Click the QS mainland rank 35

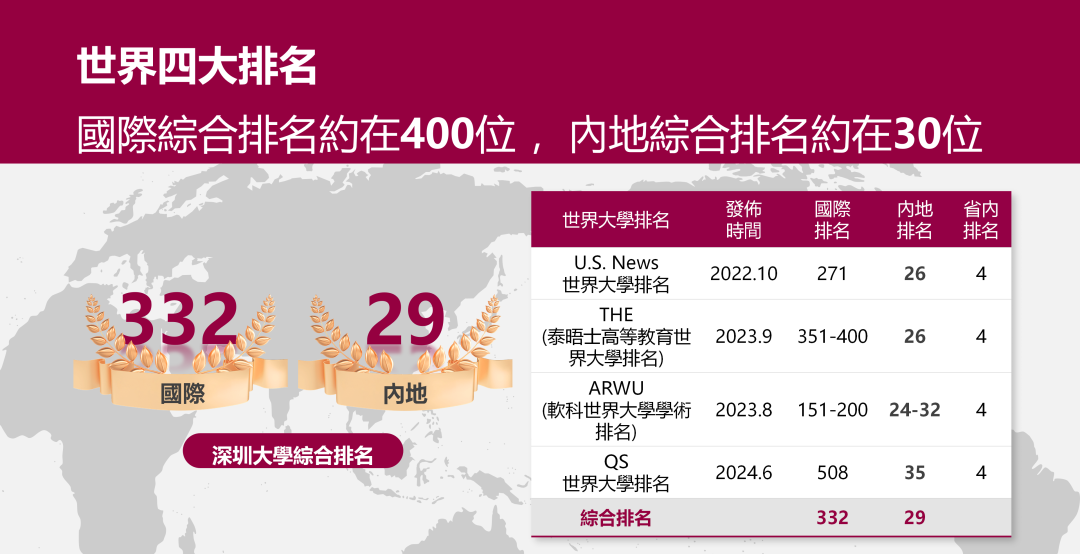tap(914, 473)
